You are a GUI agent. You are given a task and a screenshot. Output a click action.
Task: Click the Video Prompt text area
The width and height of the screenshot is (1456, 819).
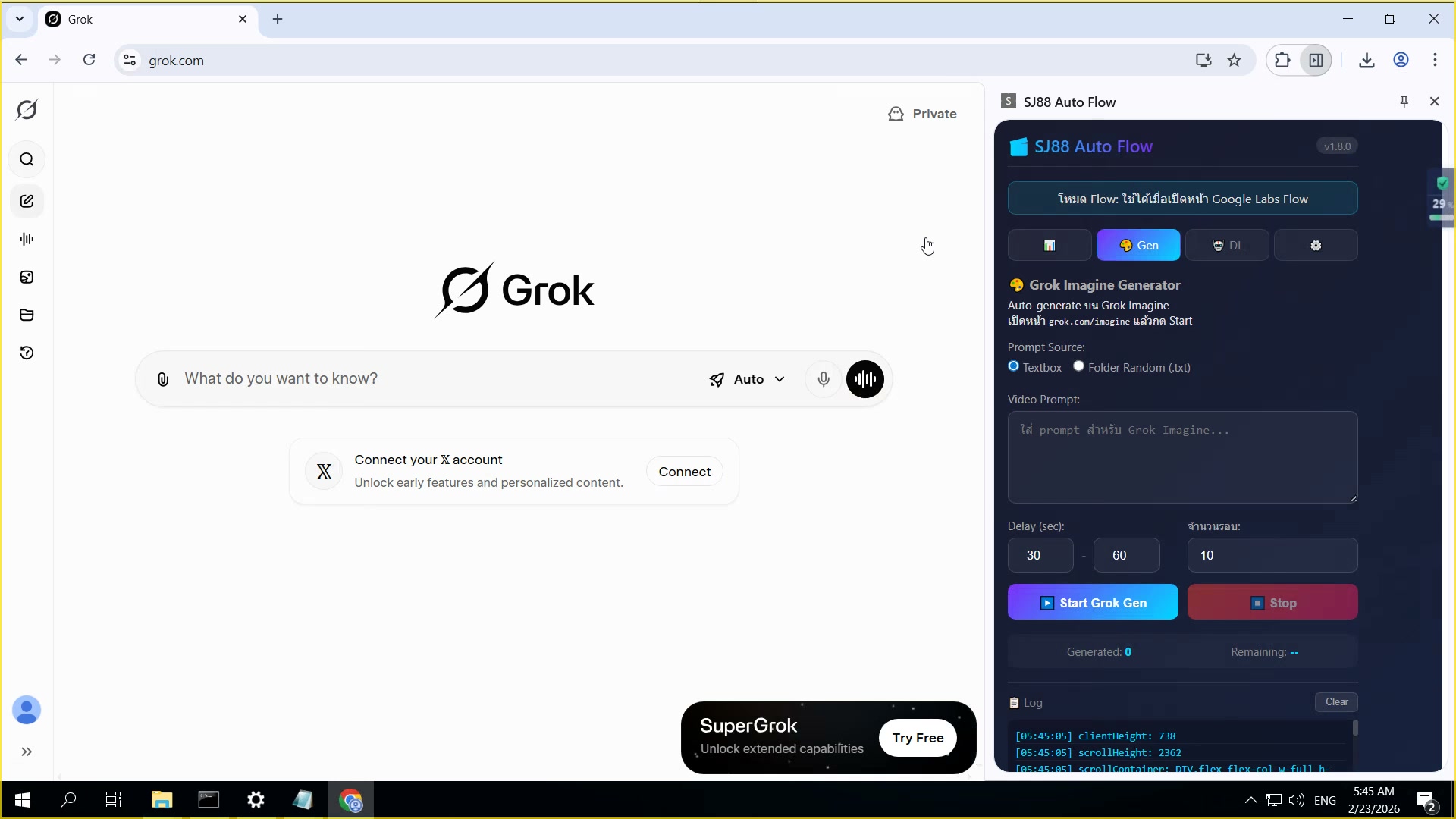tap(1181, 457)
